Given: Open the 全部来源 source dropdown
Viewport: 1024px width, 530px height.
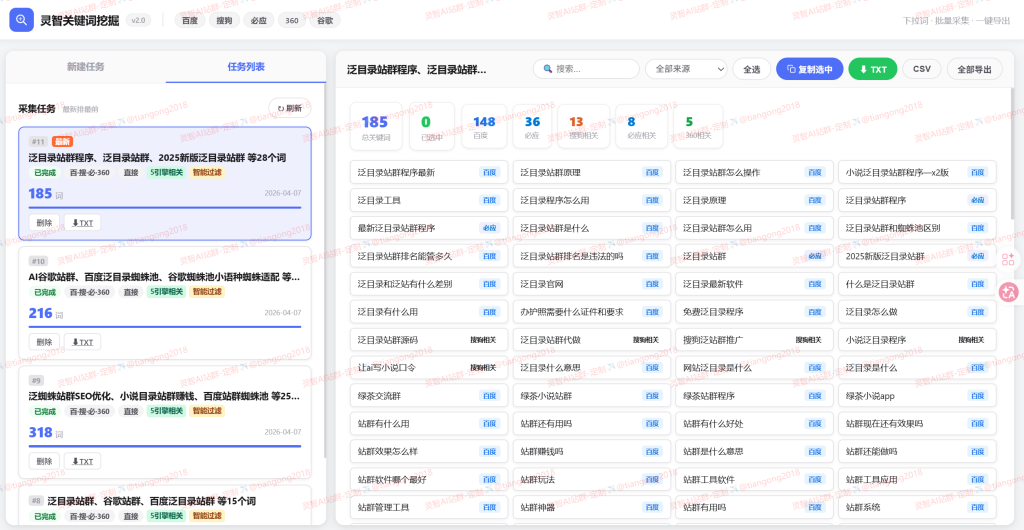Looking at the screenshot, I should (x=685, y=69).
